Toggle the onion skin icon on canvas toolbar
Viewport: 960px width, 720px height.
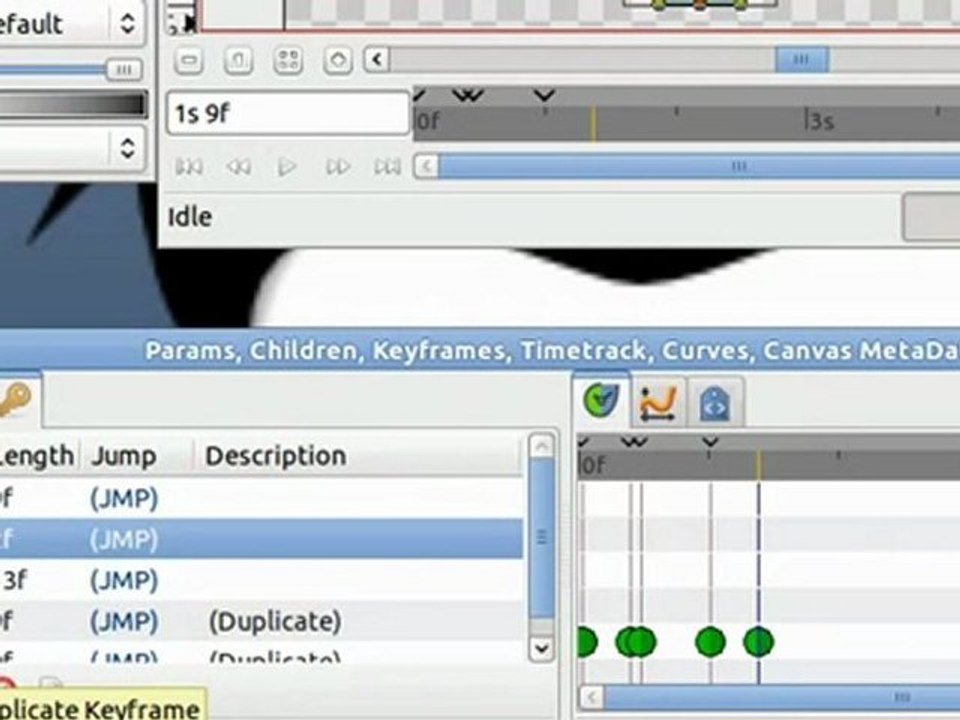[338, 61]
